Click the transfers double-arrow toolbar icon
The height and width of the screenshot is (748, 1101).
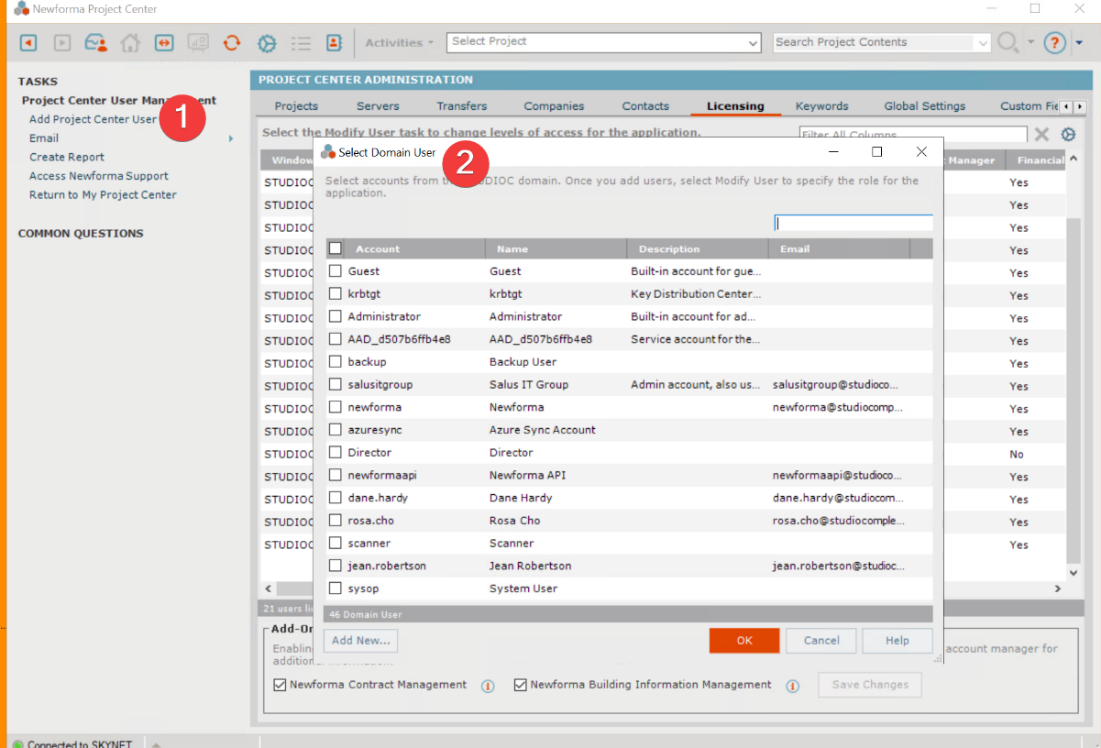coord(166,43)
